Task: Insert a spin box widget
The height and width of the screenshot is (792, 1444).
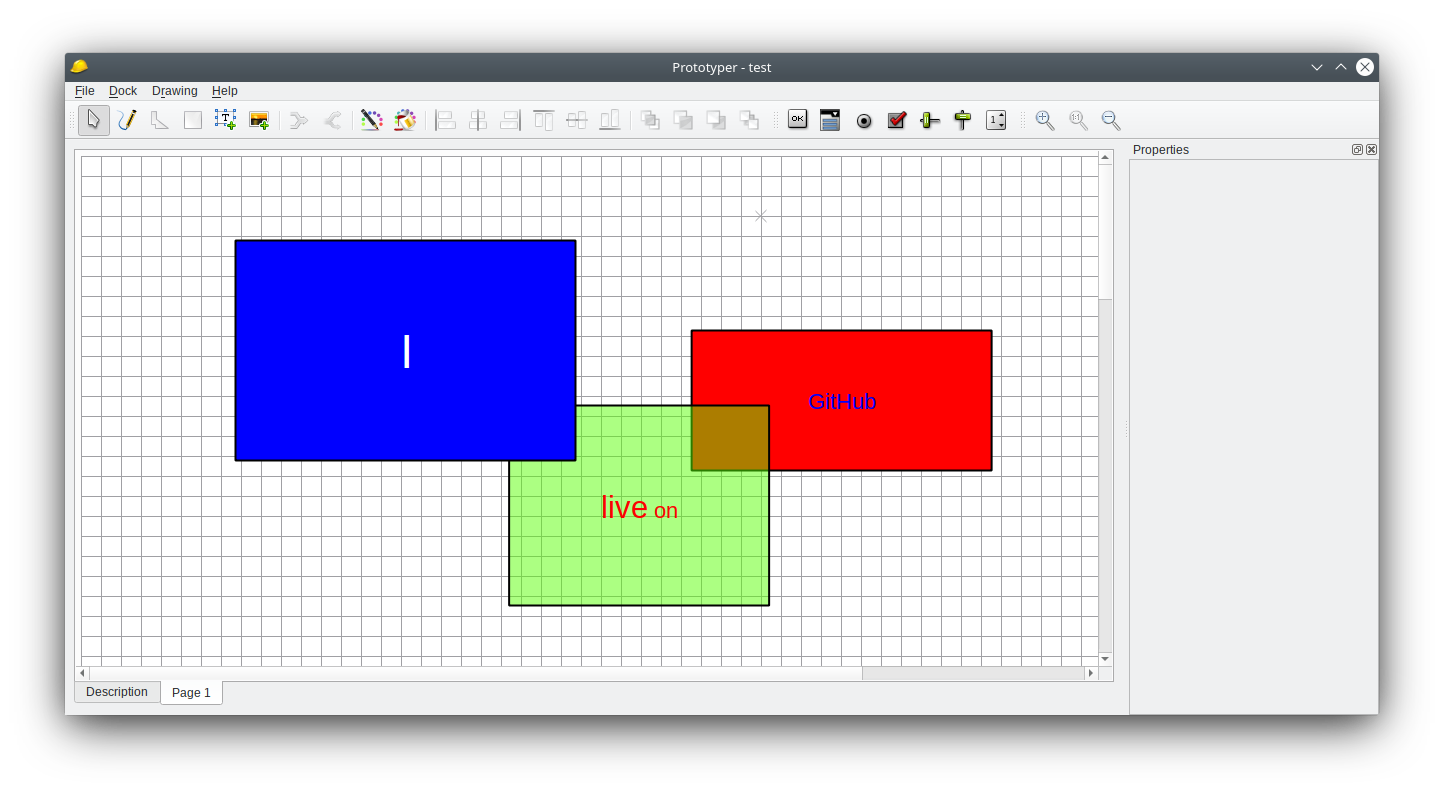Action: pyautogui.click(x=996, y=120)
